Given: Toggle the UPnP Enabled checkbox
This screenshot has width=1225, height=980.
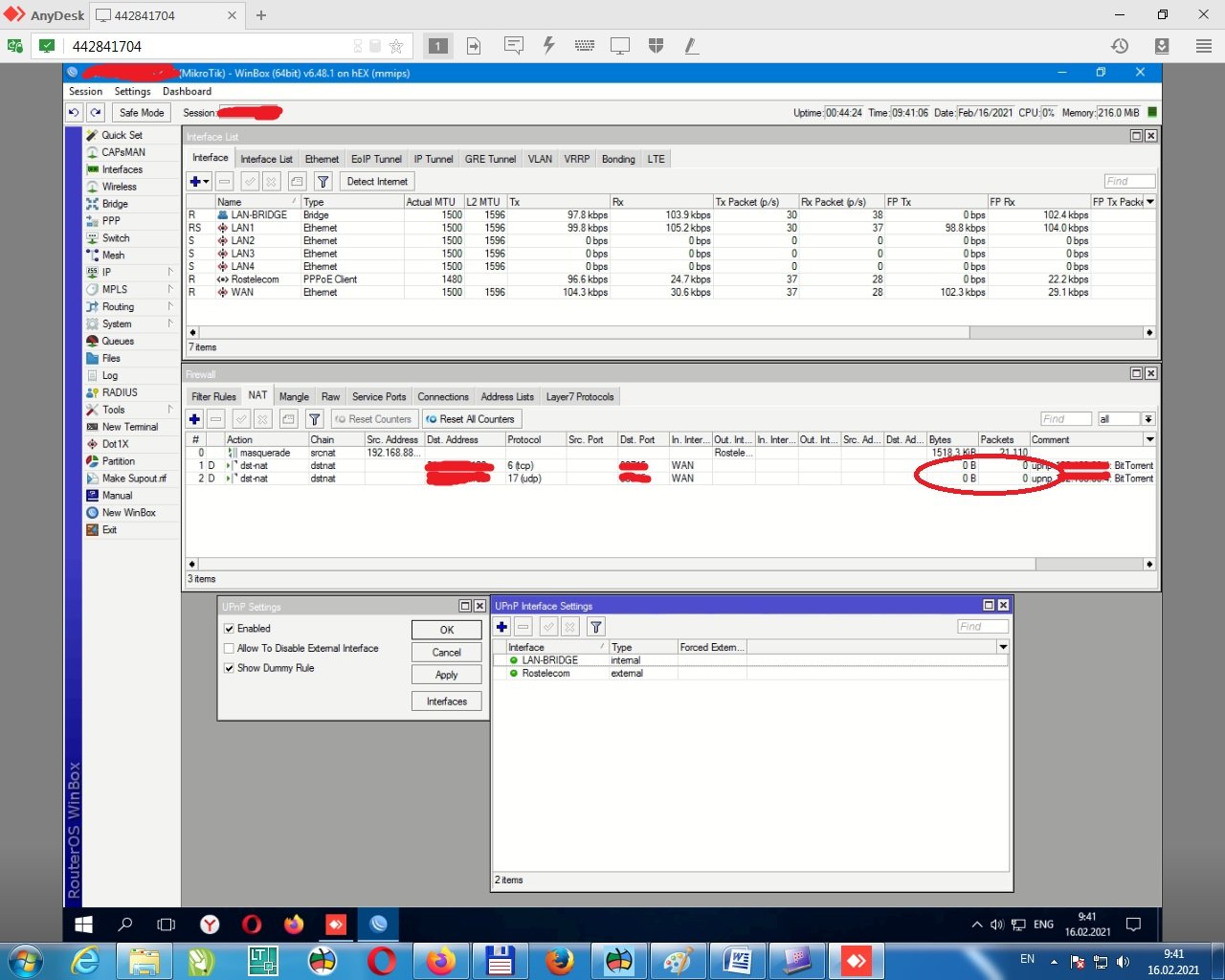Looking at the screenshot, I should pyautogui.click(x=230, y=629).
